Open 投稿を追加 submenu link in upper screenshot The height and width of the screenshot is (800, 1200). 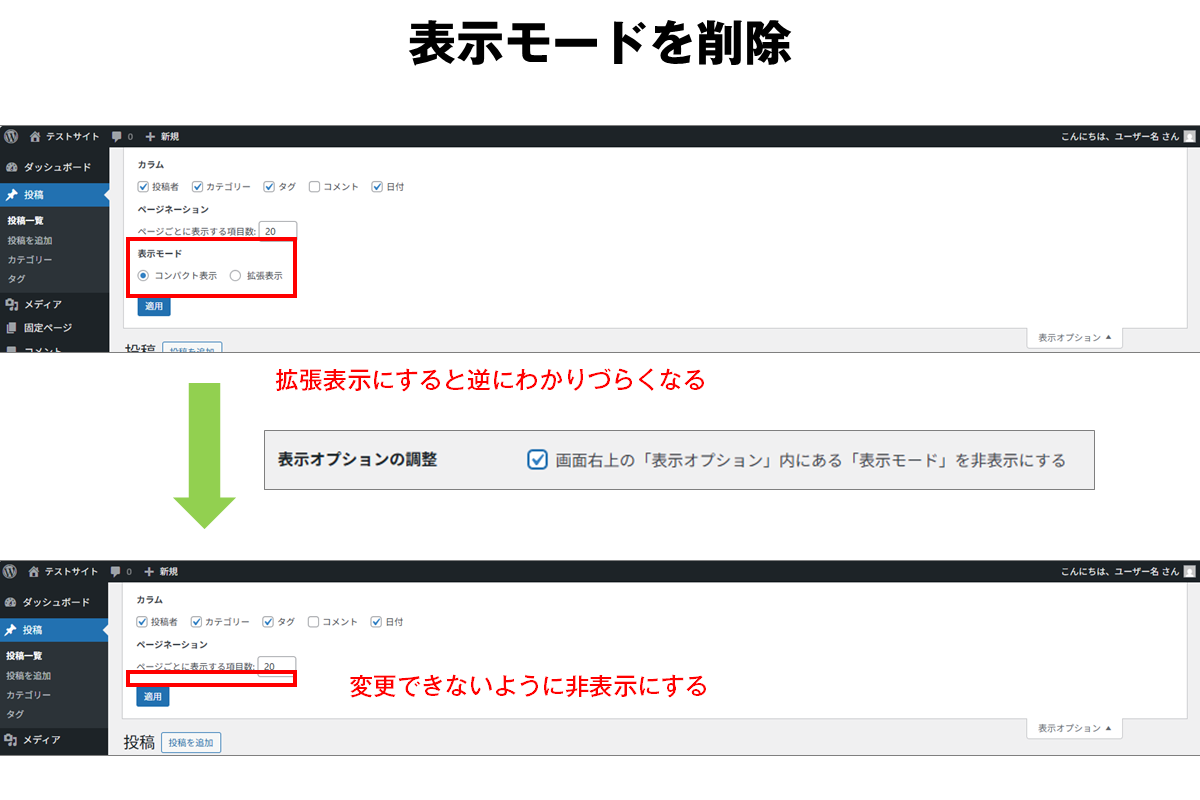click(29, 240)
